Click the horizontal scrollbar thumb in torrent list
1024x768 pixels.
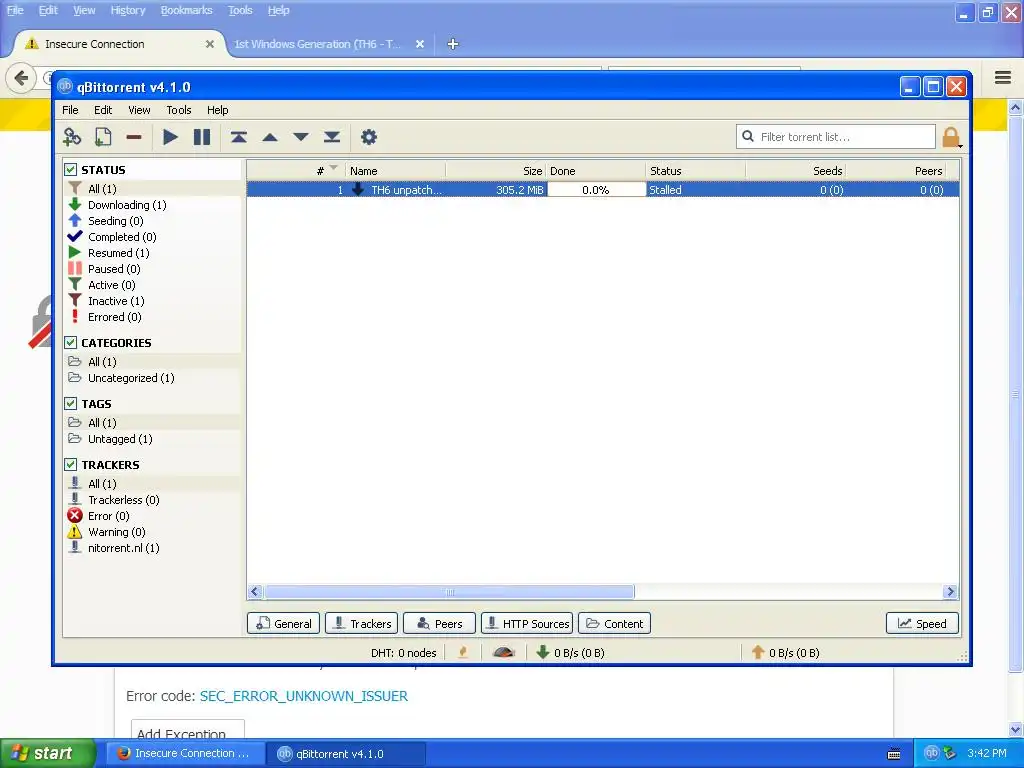[449, 592]
